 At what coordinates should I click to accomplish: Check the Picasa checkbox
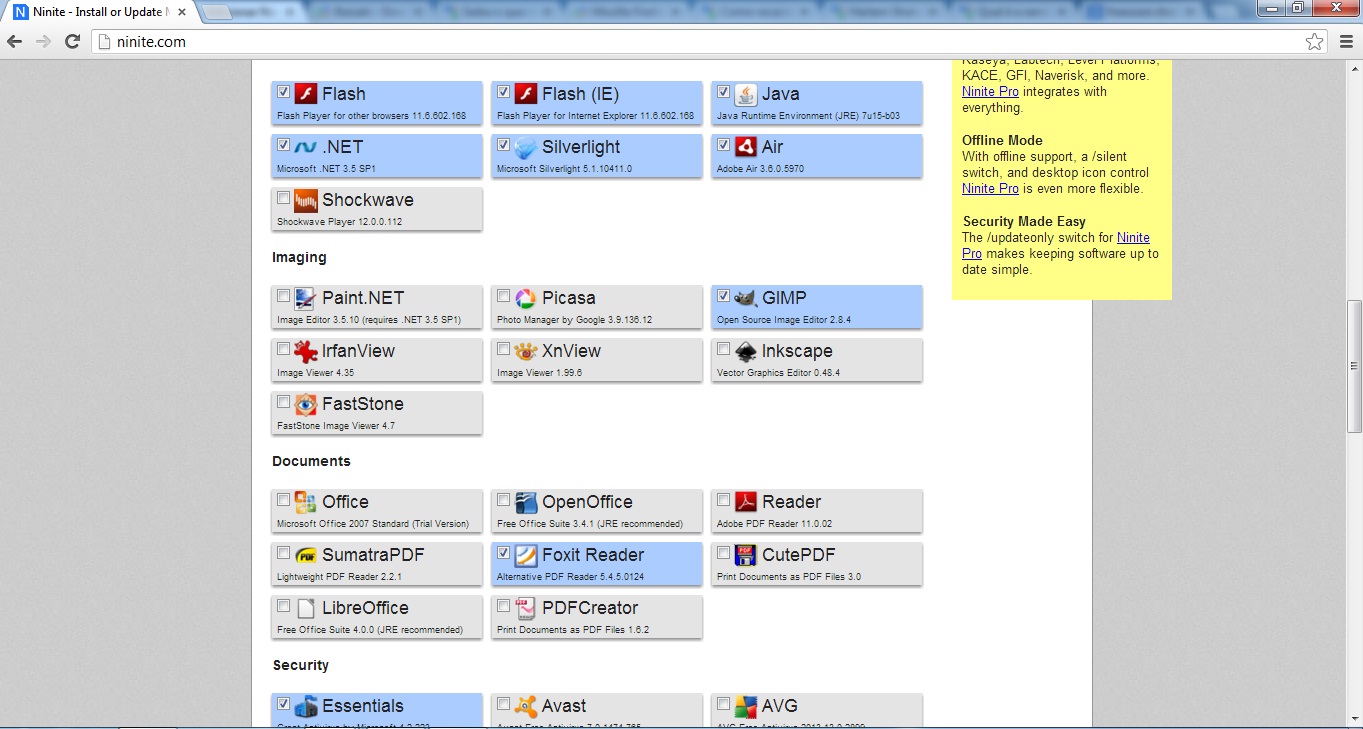point(504,295)
